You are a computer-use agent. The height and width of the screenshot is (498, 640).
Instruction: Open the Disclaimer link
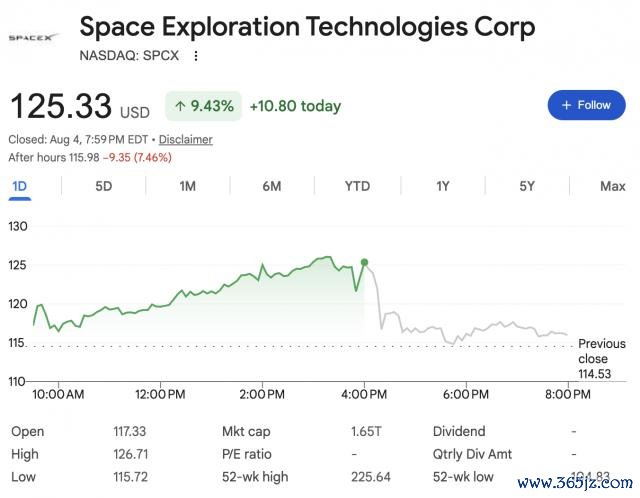coord(185,140)
